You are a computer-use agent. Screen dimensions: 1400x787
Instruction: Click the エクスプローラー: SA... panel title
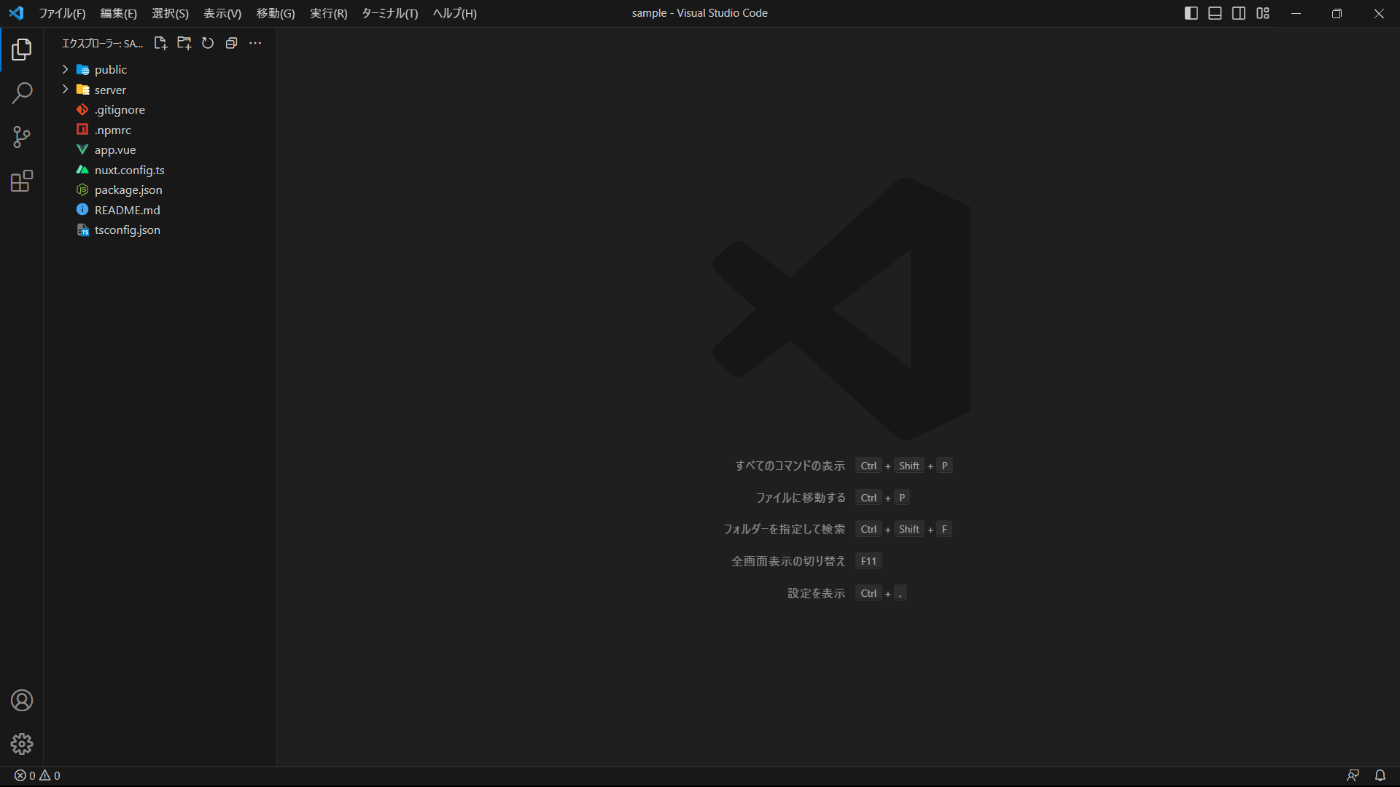tap(102, 43)
